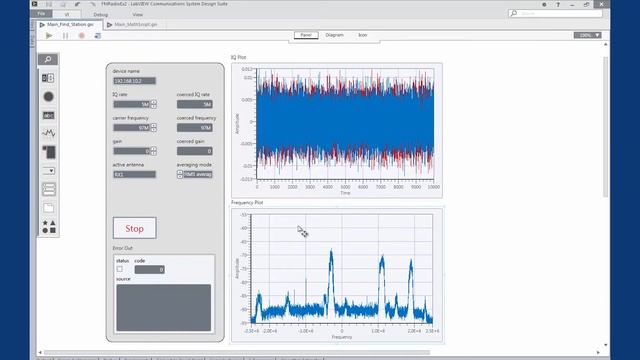Pause the running VI

tap(65, 36)
